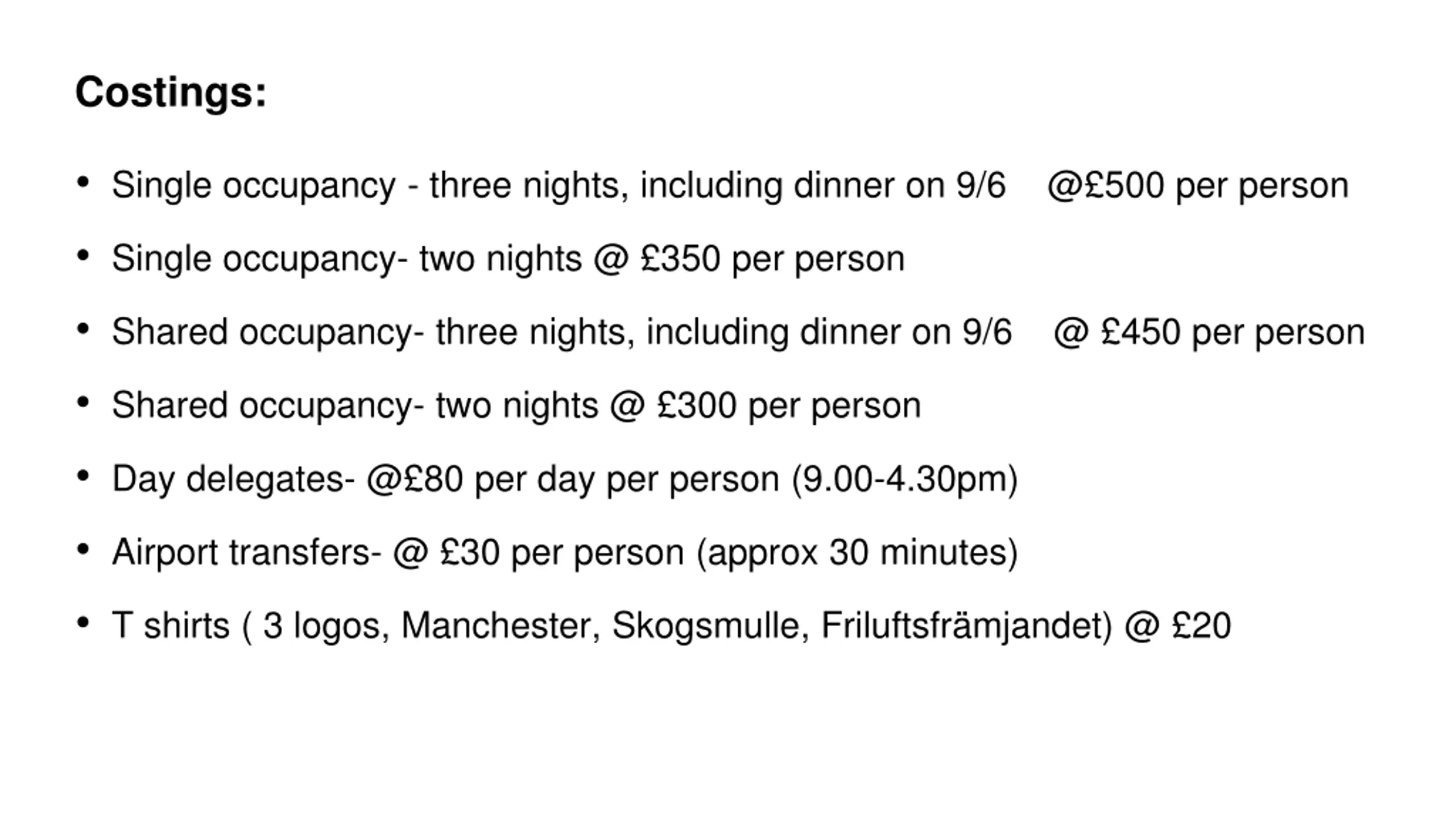The height and width of the screenshot is (819, 1456).
Task: Click the "@£80" day delegate rate
Action: 414,479
